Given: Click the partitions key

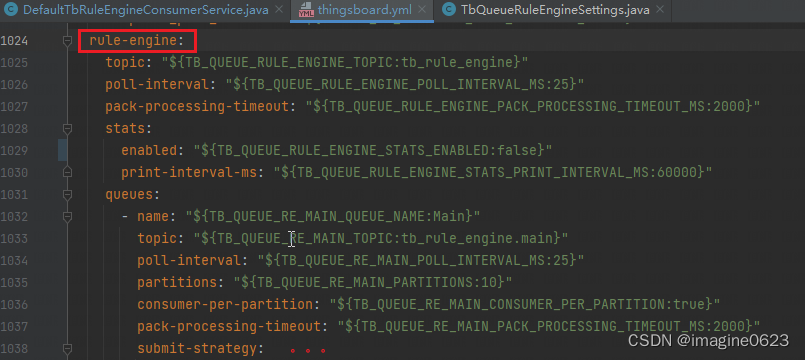Looking at the screenshot, I should (x=178, y=282).
